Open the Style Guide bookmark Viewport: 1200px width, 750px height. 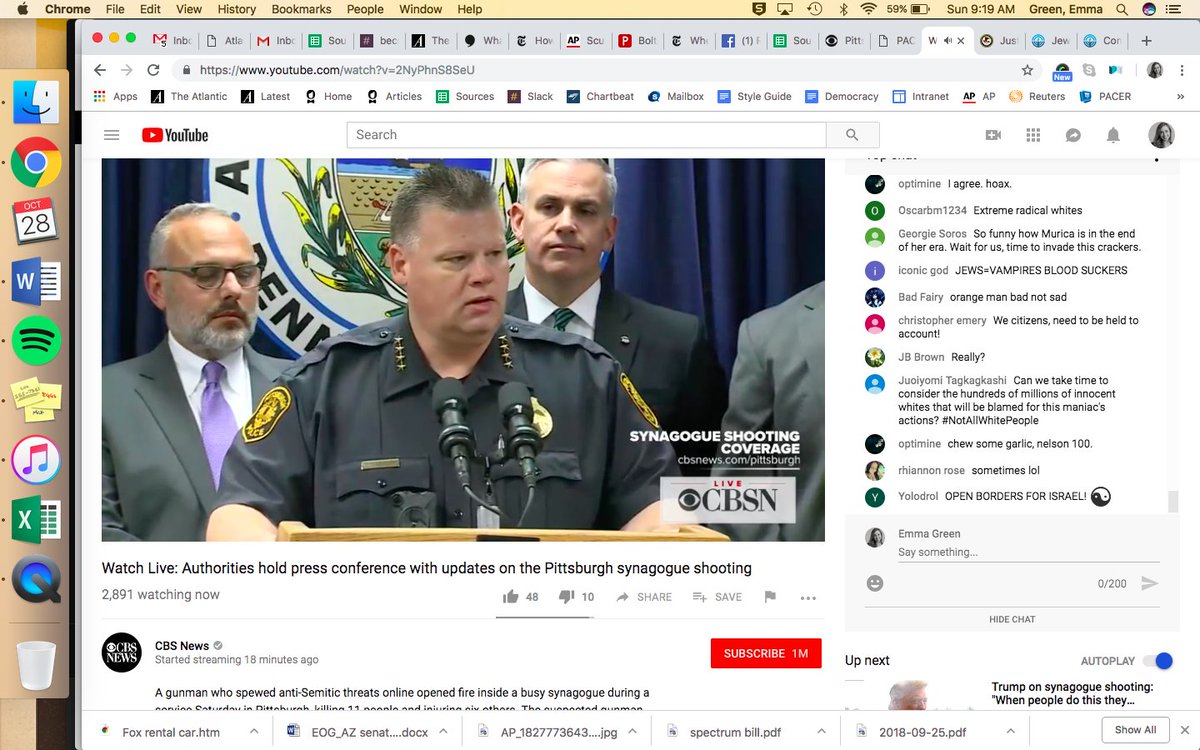(755, 97)
